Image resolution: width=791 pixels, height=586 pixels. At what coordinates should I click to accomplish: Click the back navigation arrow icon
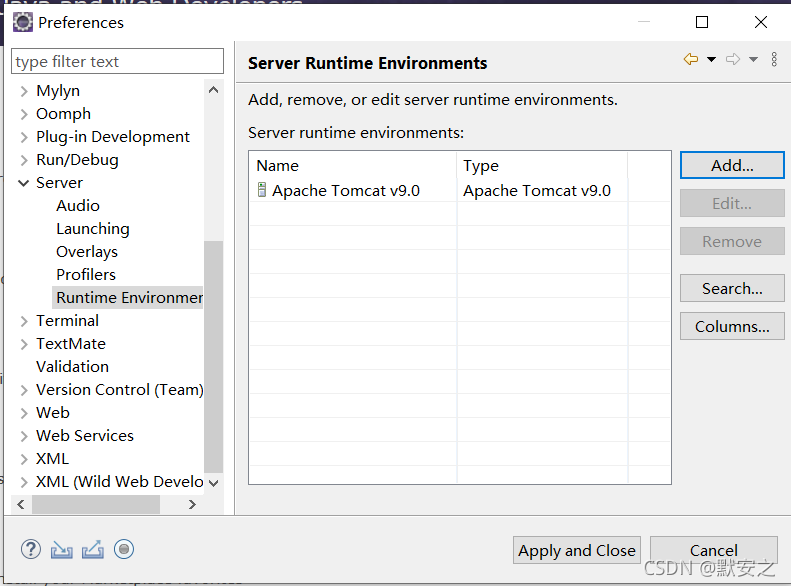coord(691,60)
